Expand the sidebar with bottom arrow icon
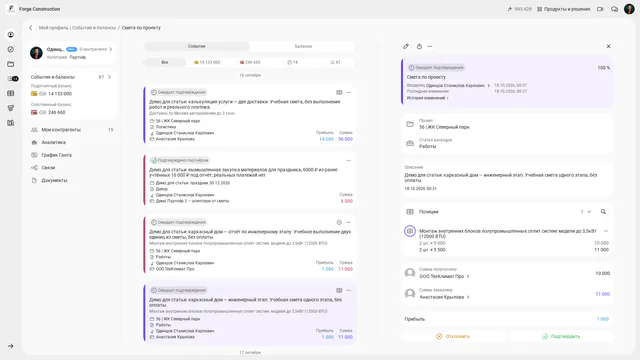Image resolution: width=640 pixels, height=360 pixels. click(x=11, y=346)
